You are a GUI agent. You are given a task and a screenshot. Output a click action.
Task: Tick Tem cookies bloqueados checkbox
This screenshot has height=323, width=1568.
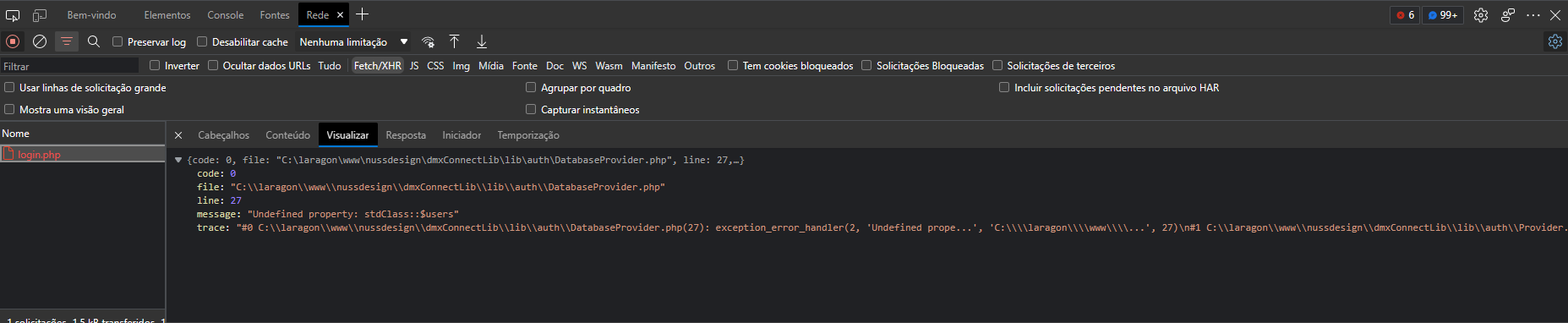click(x=733, y=65)
